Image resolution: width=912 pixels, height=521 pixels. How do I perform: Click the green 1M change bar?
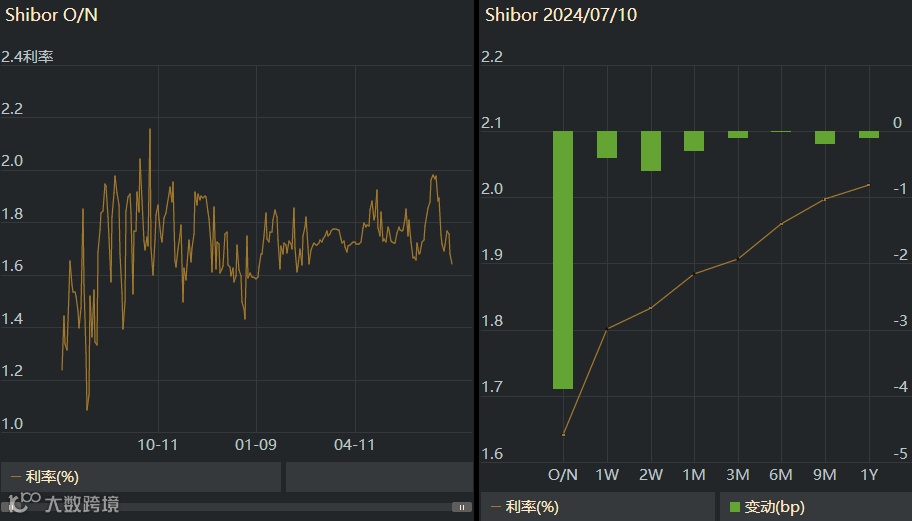(694, 141)
